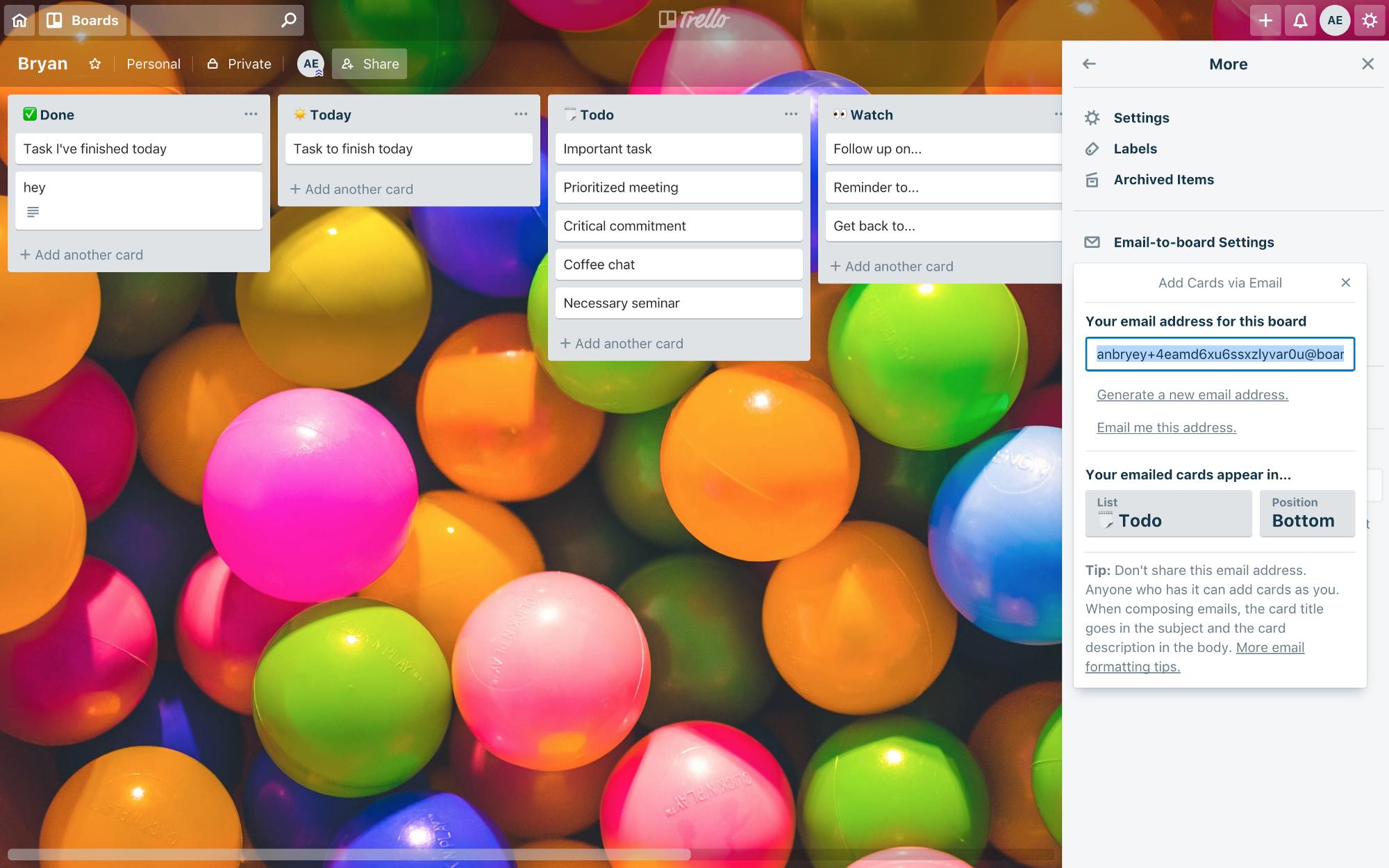Click the Done list title

click(57, 115)
